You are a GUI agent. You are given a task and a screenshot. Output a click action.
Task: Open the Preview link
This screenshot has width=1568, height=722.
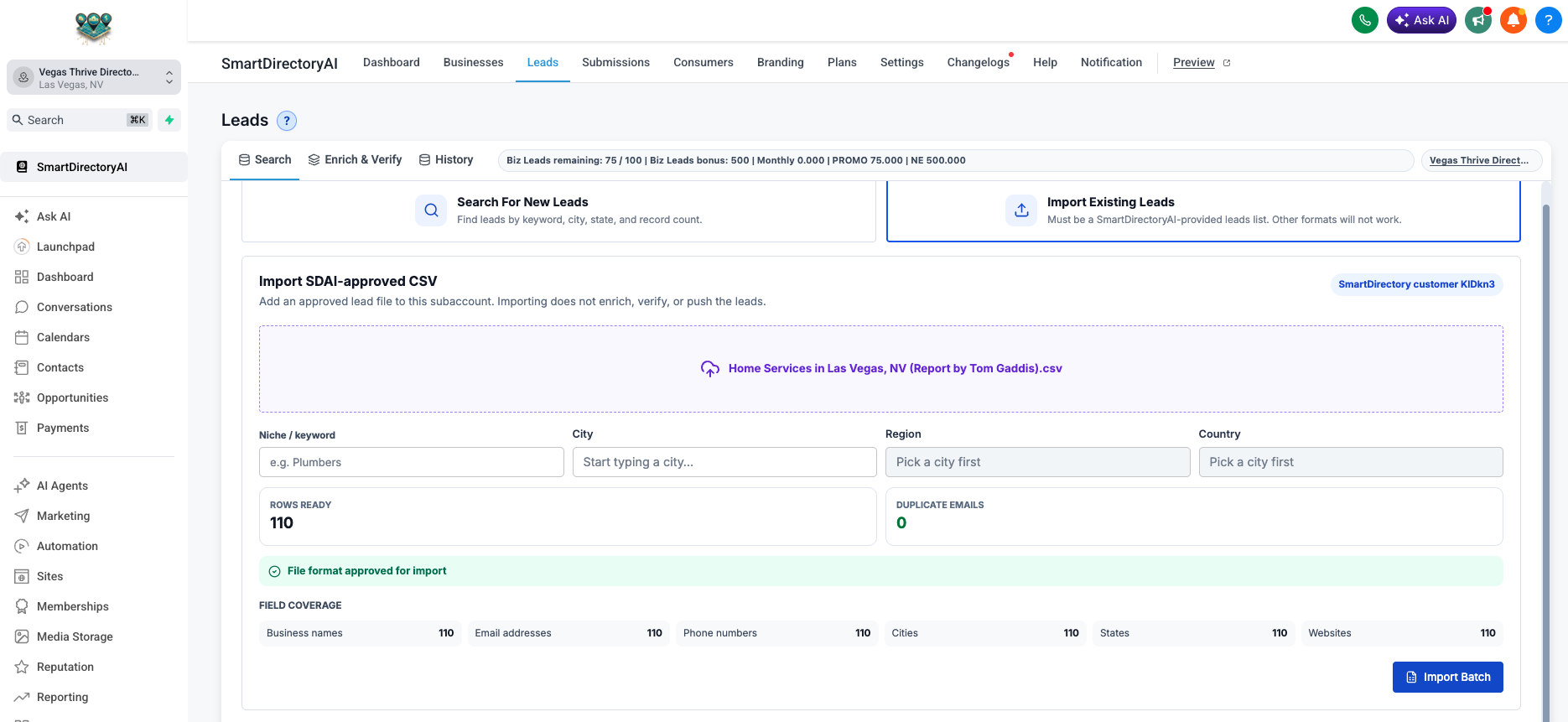1202,62
